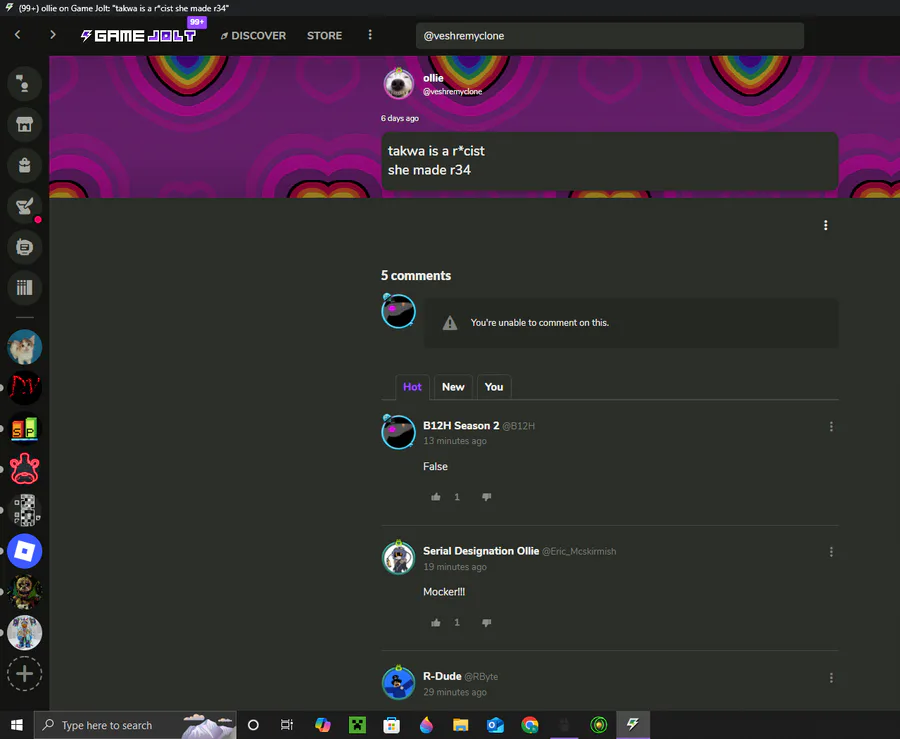Open the cat avatar community in sidebar
Image resolution: width=900 pixels, height=739 pixels.
24,347
